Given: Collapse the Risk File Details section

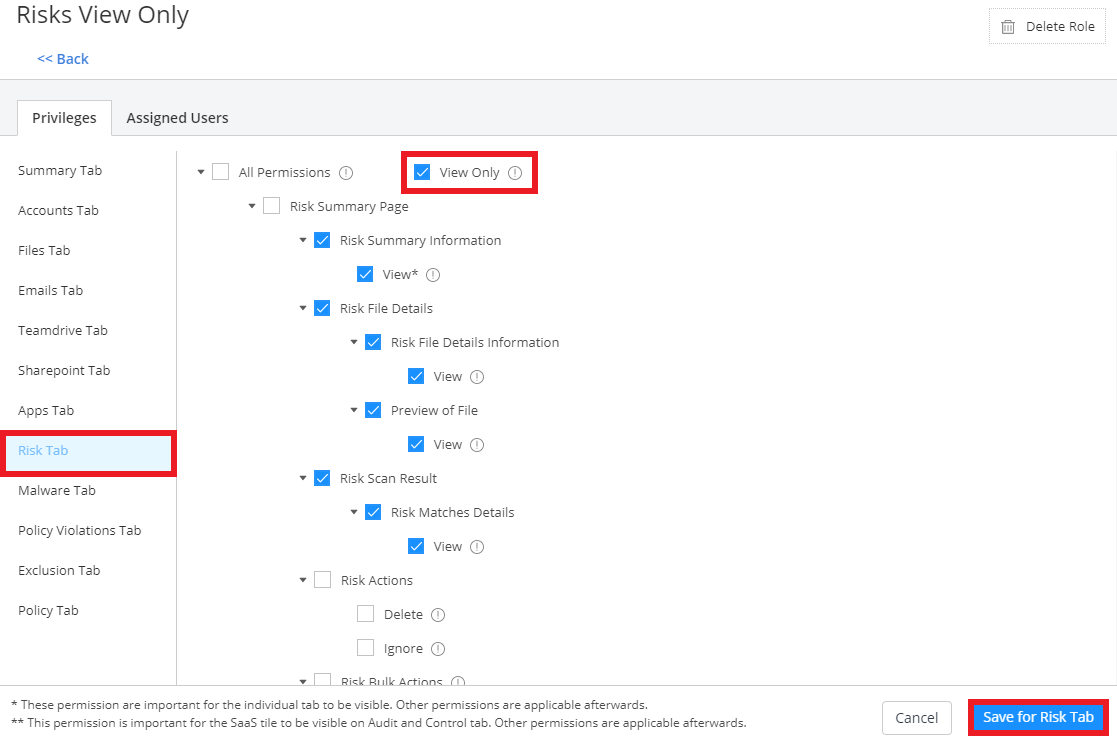Looking at the screenshot, I should [x=303, y=308].
